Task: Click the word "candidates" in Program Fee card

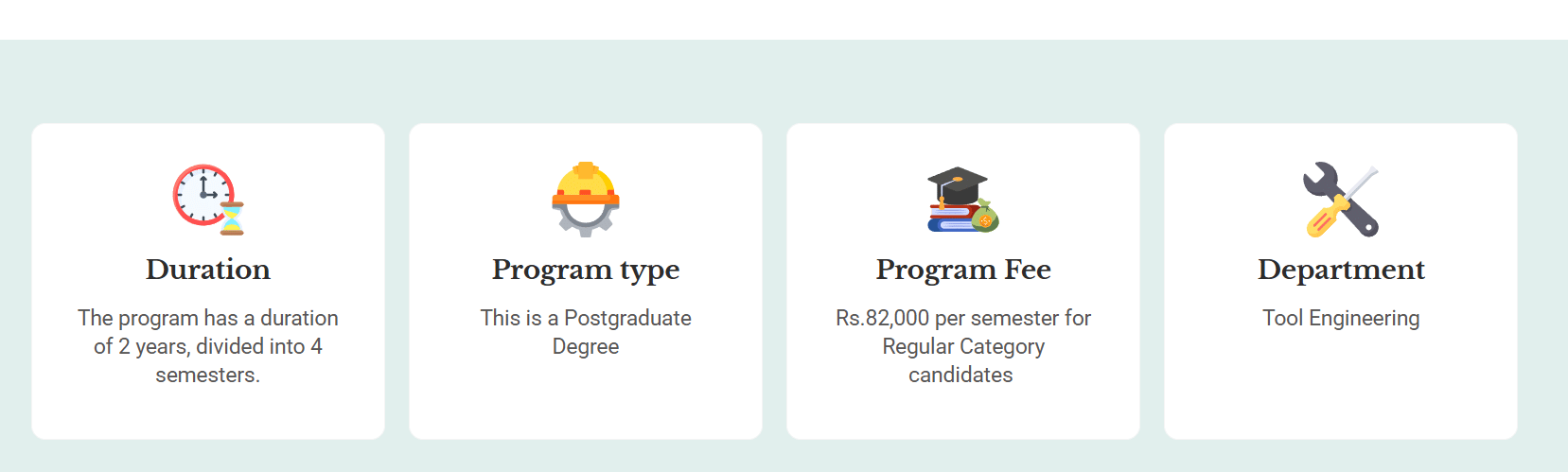Action: click(x=960, y=375)
